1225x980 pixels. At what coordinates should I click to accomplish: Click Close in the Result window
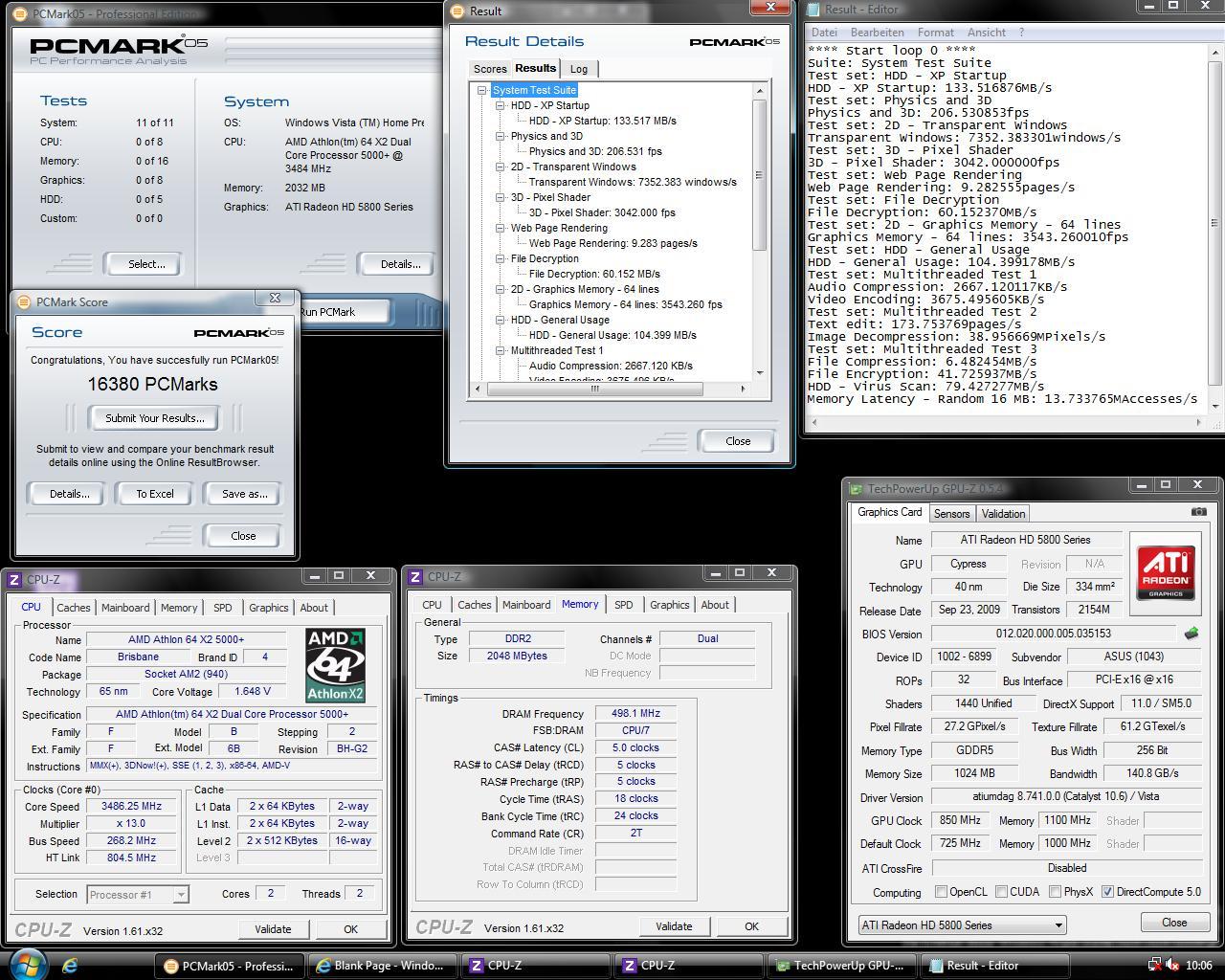point(738,441)
